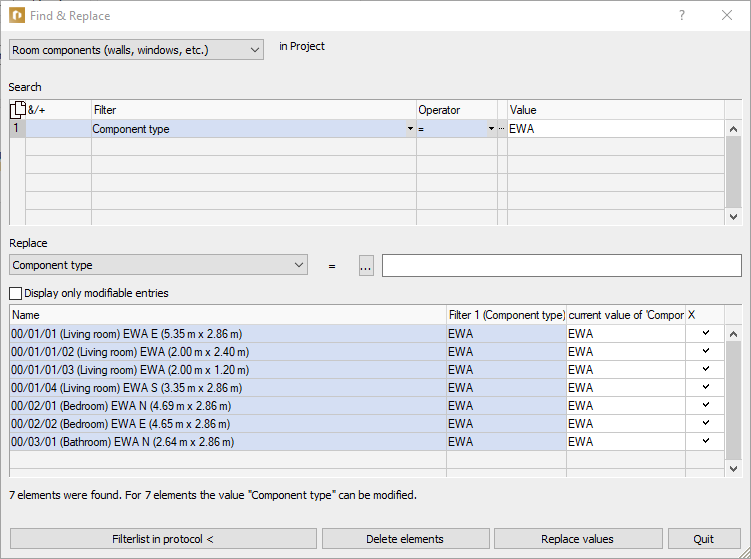
Task: Click the Filterlist in protocol button
Action: [163, 539]
